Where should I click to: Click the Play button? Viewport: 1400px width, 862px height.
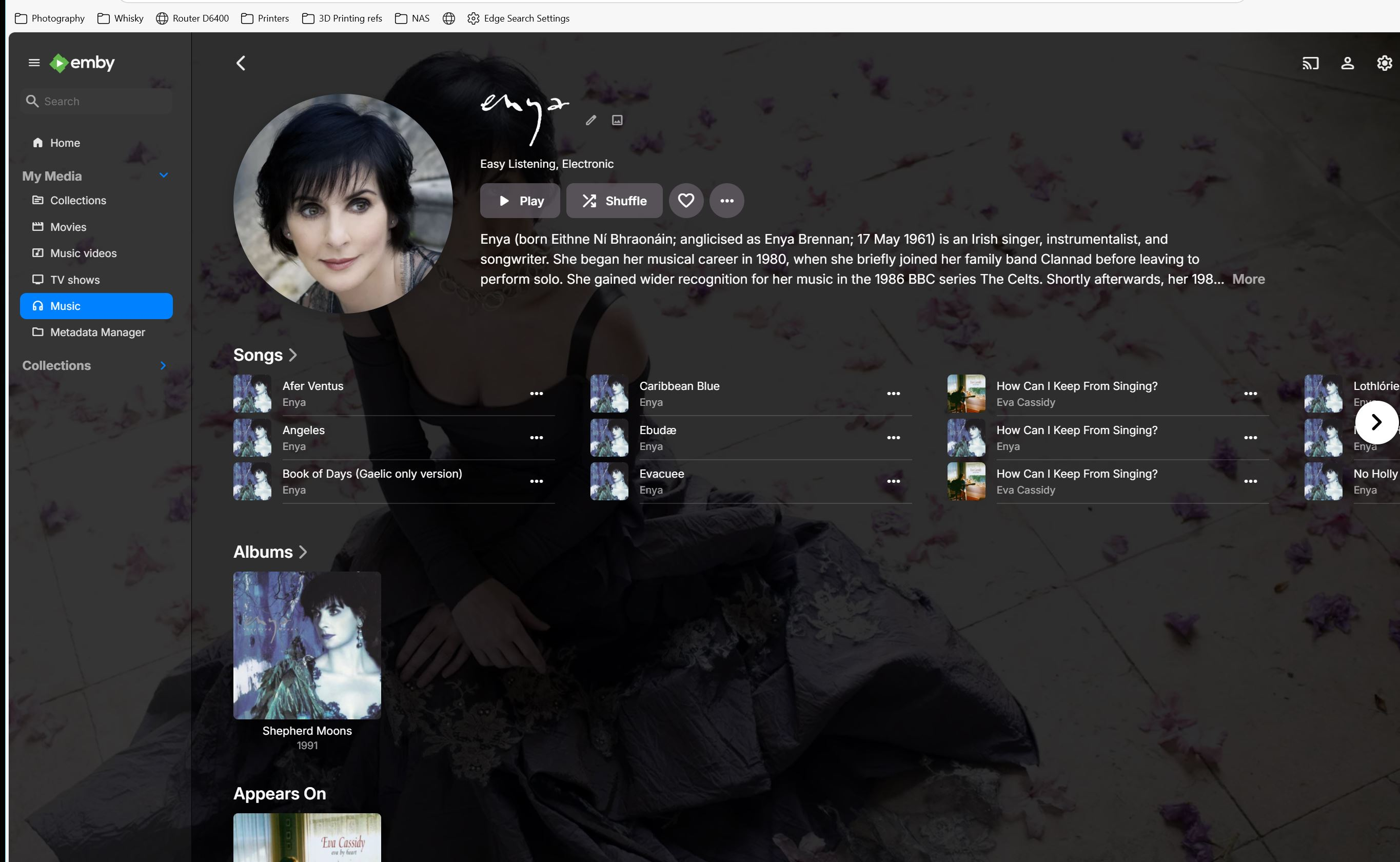[520, 201]
